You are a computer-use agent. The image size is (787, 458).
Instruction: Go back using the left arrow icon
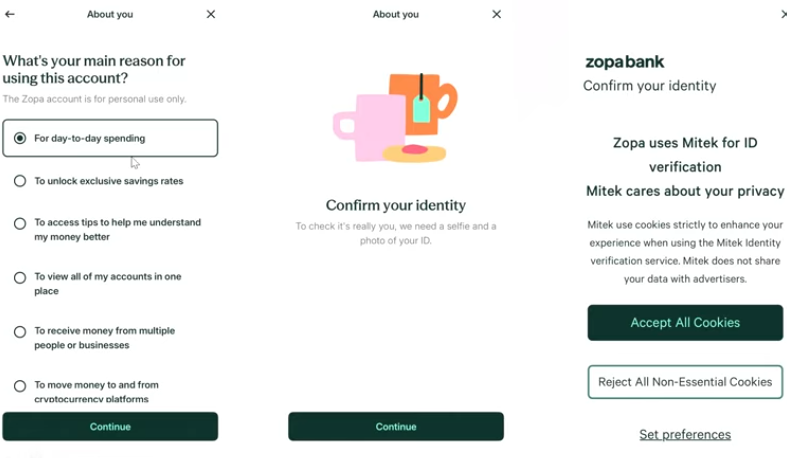(10, 14)
